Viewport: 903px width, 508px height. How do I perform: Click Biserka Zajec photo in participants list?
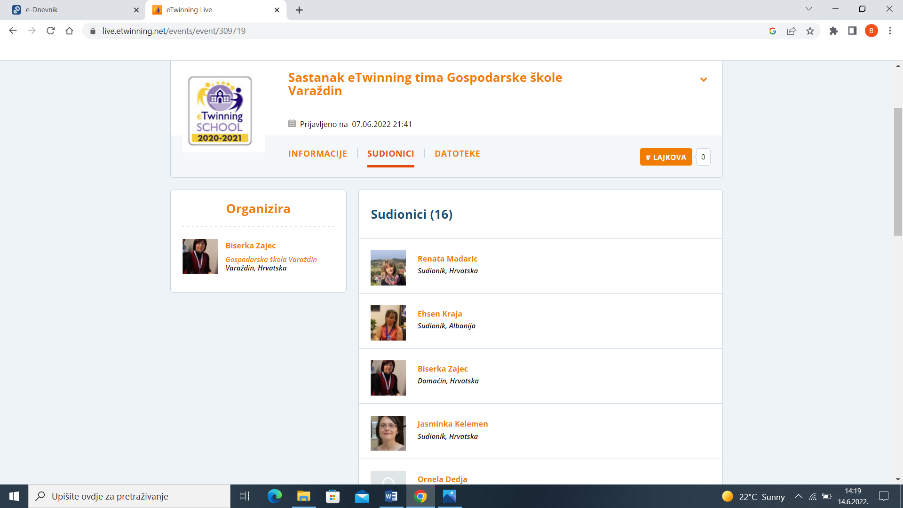point(388,378)
